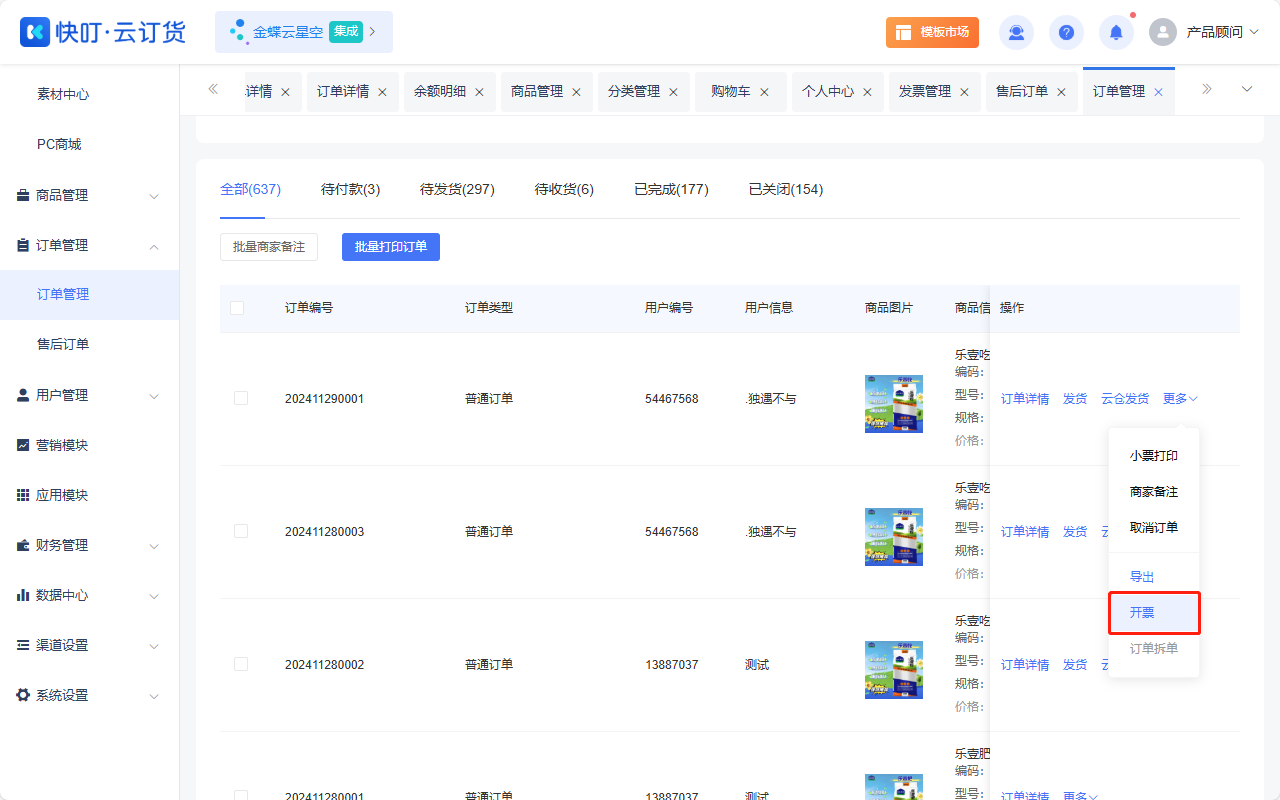Open 更多 dropdown for order 202411290001
This screenshot has width=1280, height=800.
(1180, 399)
